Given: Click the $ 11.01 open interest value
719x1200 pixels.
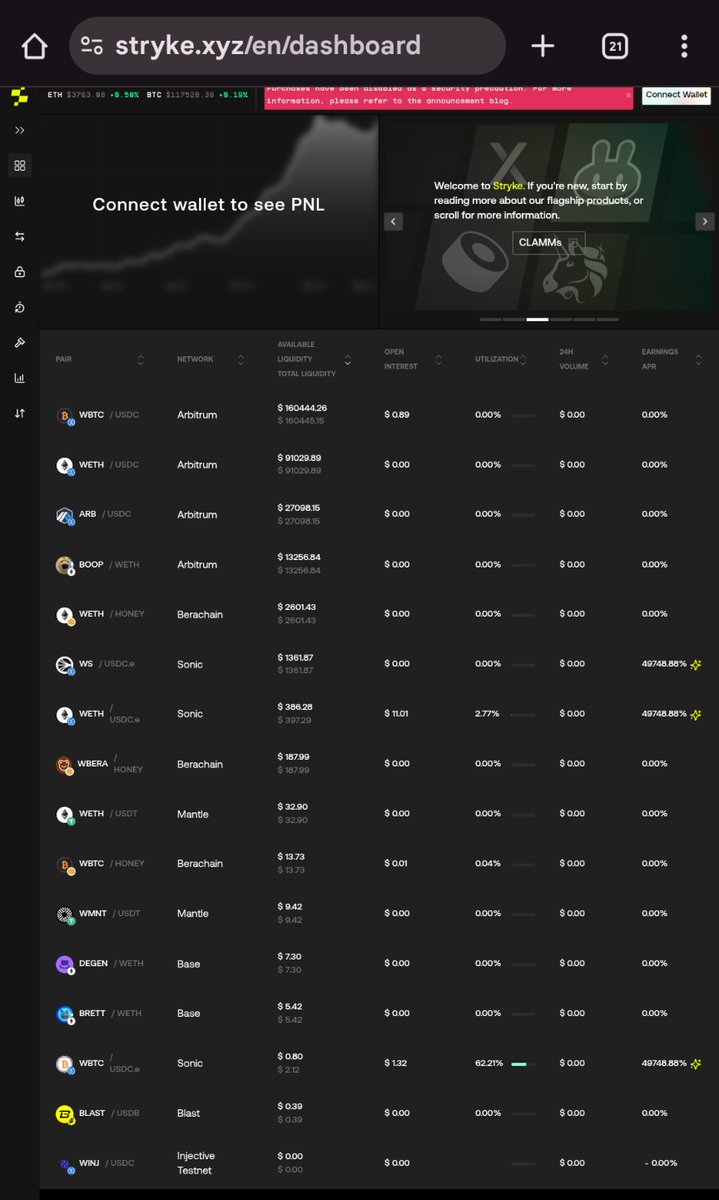Looking at the screenshot, I should 397,714.
